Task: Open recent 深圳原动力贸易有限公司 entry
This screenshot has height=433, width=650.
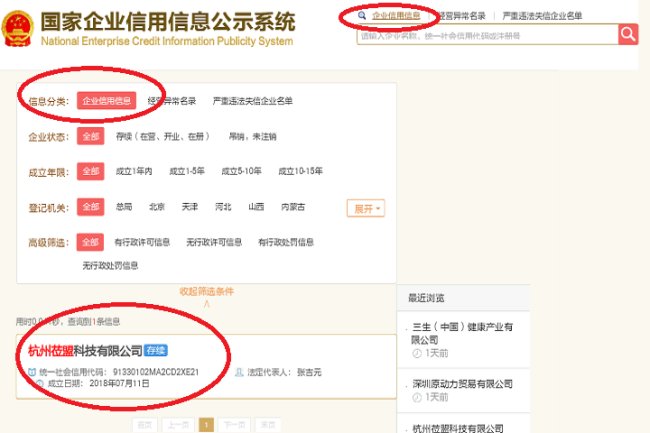Action: pos(462,384)
